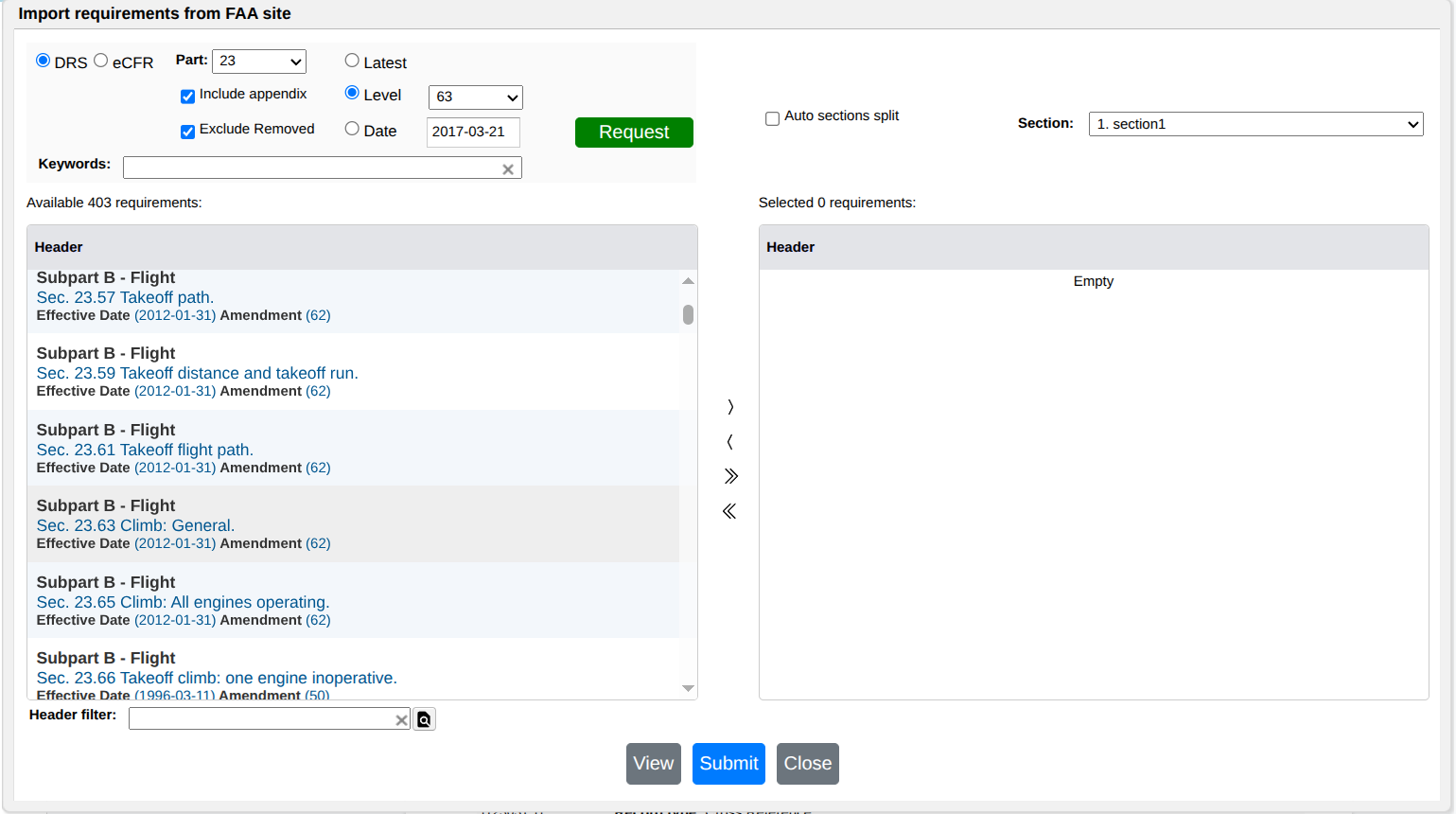1456x814 pixels.
Task: Enable Auto sections split
Action: click(x=772, y=118)
